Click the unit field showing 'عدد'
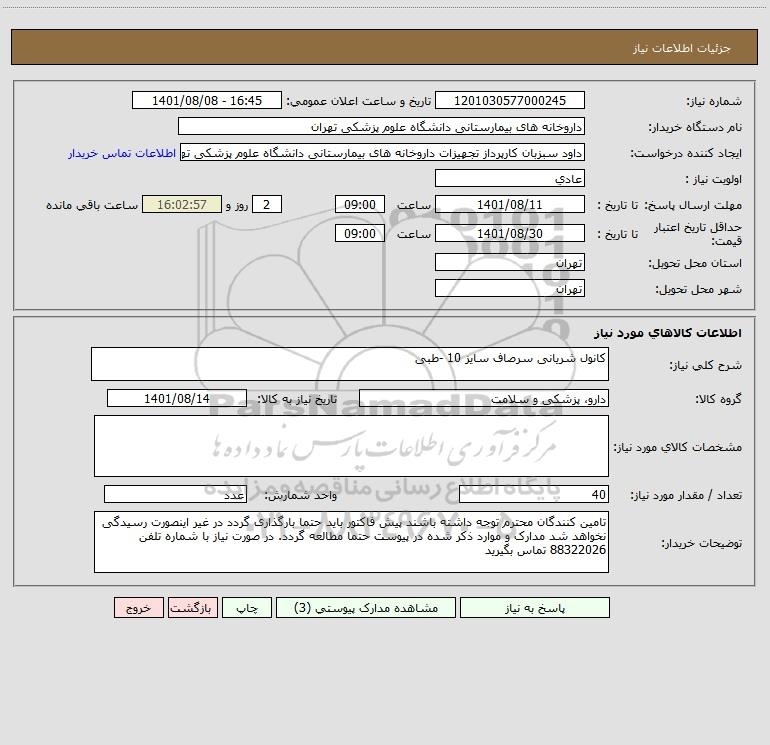770x745 pixels. point(175,495)
